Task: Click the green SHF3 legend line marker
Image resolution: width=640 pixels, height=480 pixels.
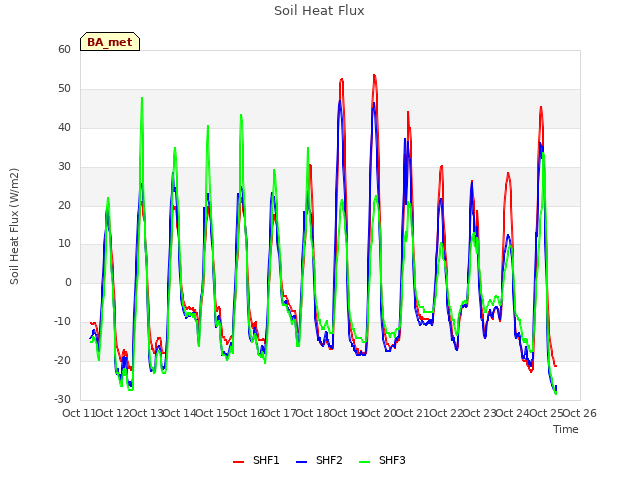Action: (364, 462)
